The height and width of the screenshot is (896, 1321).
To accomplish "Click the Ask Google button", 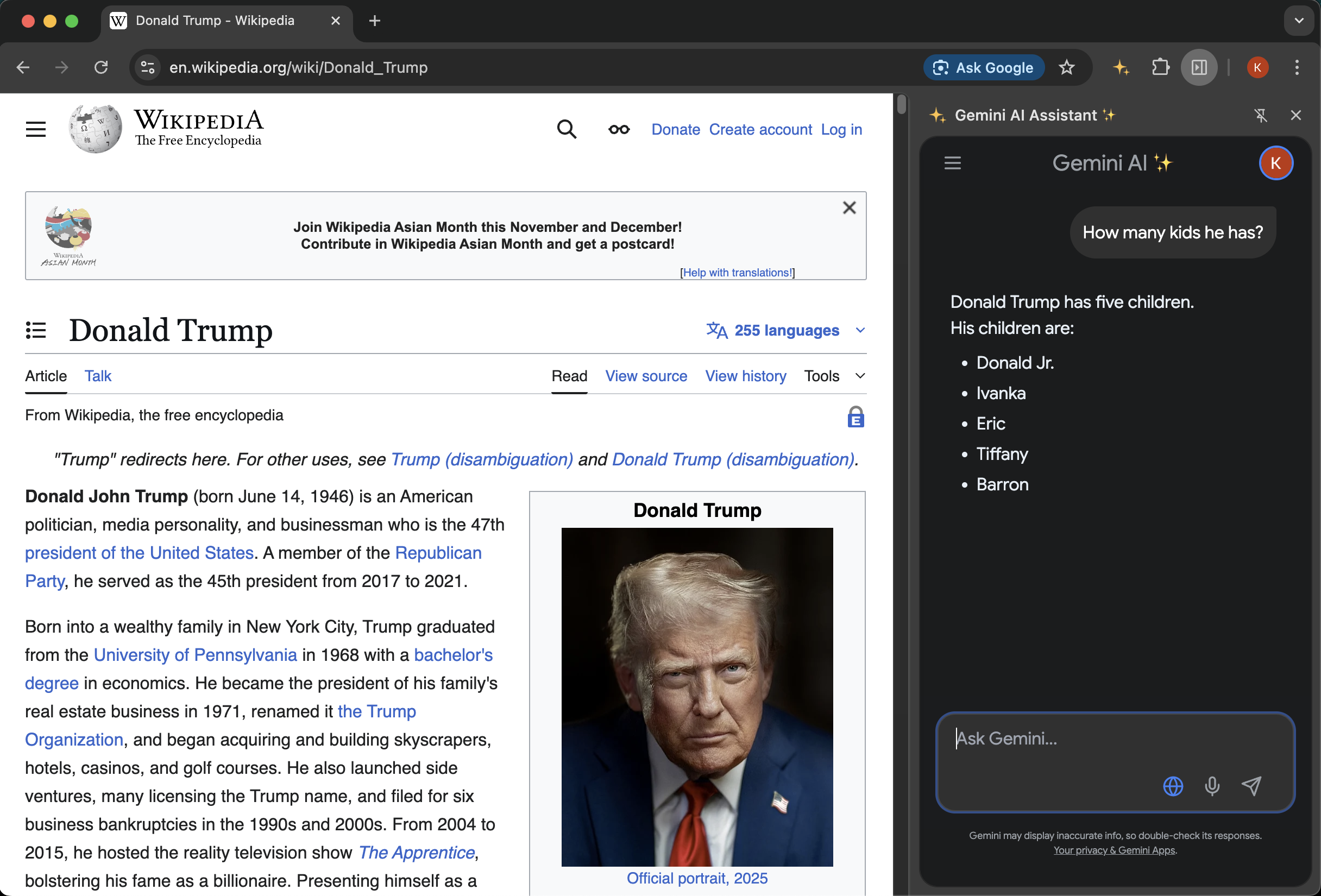I will point(983,68).
